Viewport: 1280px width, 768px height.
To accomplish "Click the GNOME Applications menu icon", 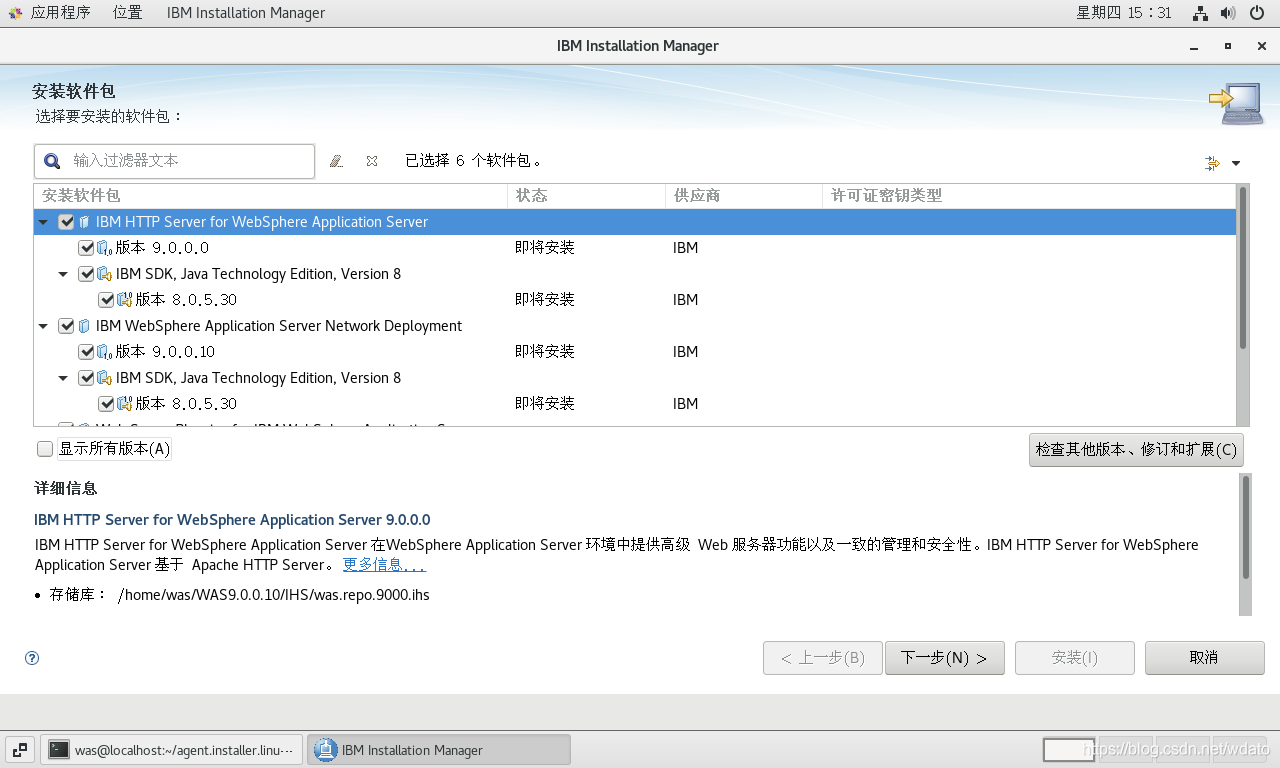I will 16,13.
